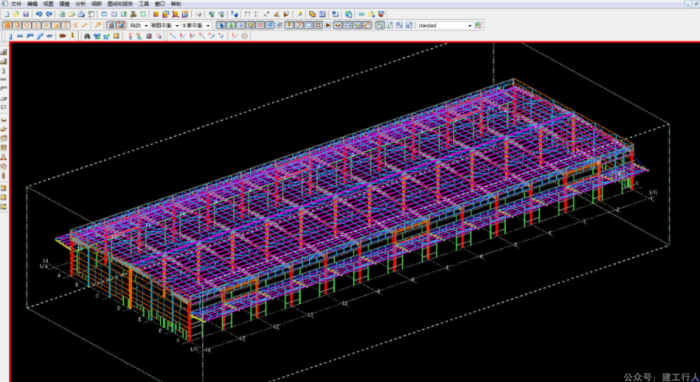Viewport: 700px width, 382px height.
Task: Open the 分析 (Analysis) menu
Action: pyautogui.click(x=80, y=4)
